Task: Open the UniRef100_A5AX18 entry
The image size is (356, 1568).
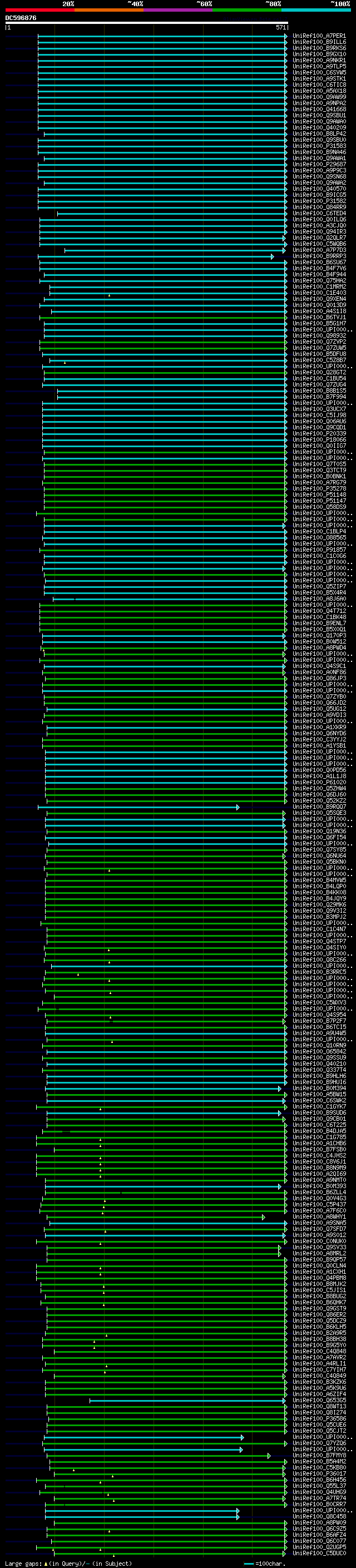Action: click(x=319, y=91)
